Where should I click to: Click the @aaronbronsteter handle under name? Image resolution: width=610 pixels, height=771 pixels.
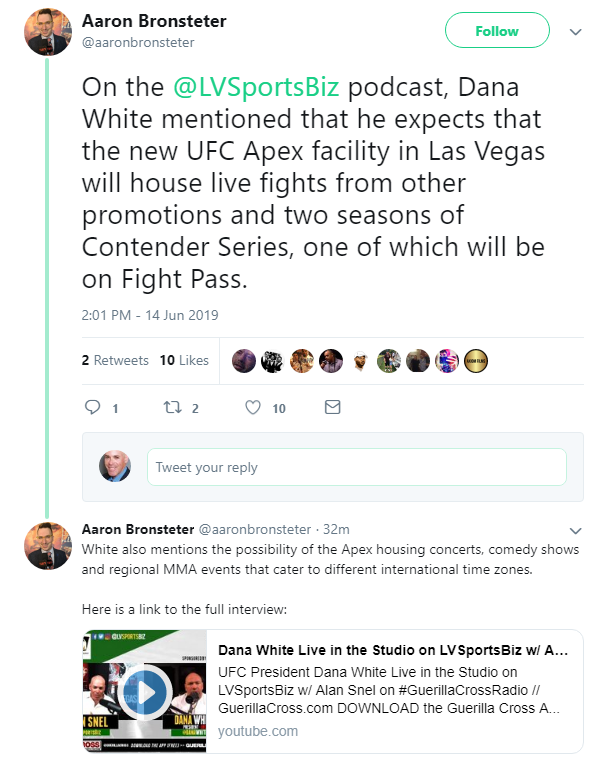click(138, 43)
